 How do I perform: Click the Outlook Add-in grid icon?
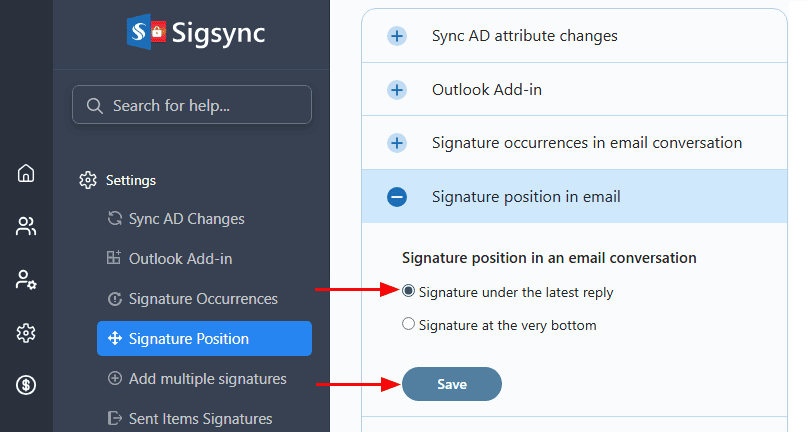(x=114, y=259)
